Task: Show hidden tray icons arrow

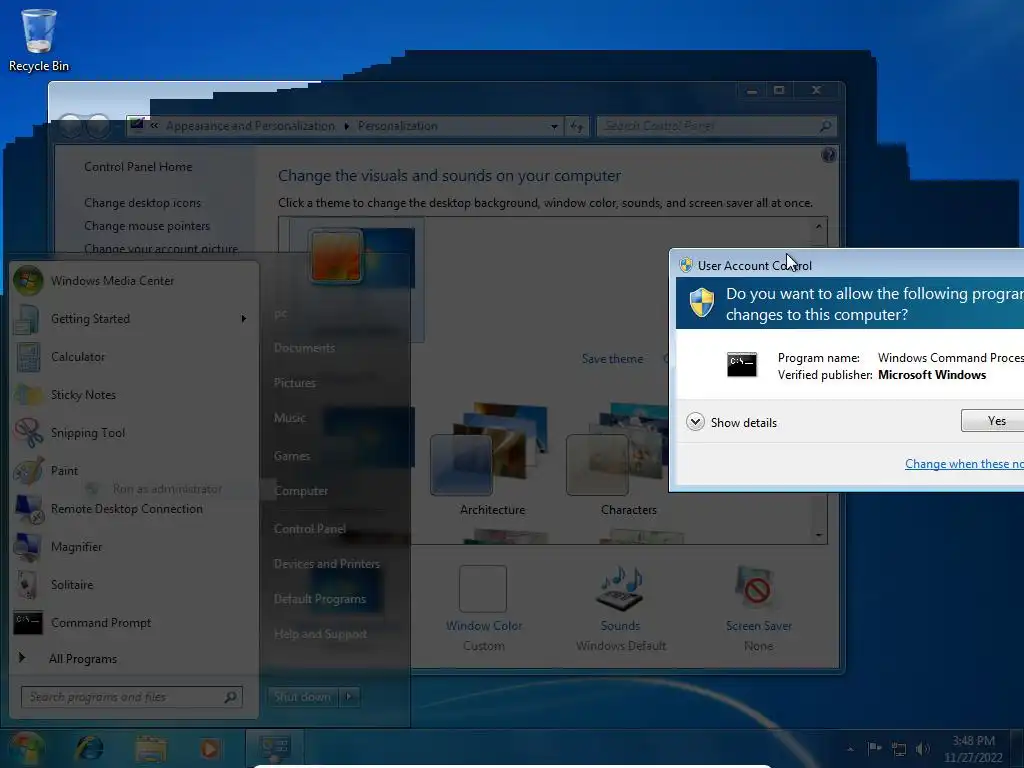Action: tap(850, 749)
